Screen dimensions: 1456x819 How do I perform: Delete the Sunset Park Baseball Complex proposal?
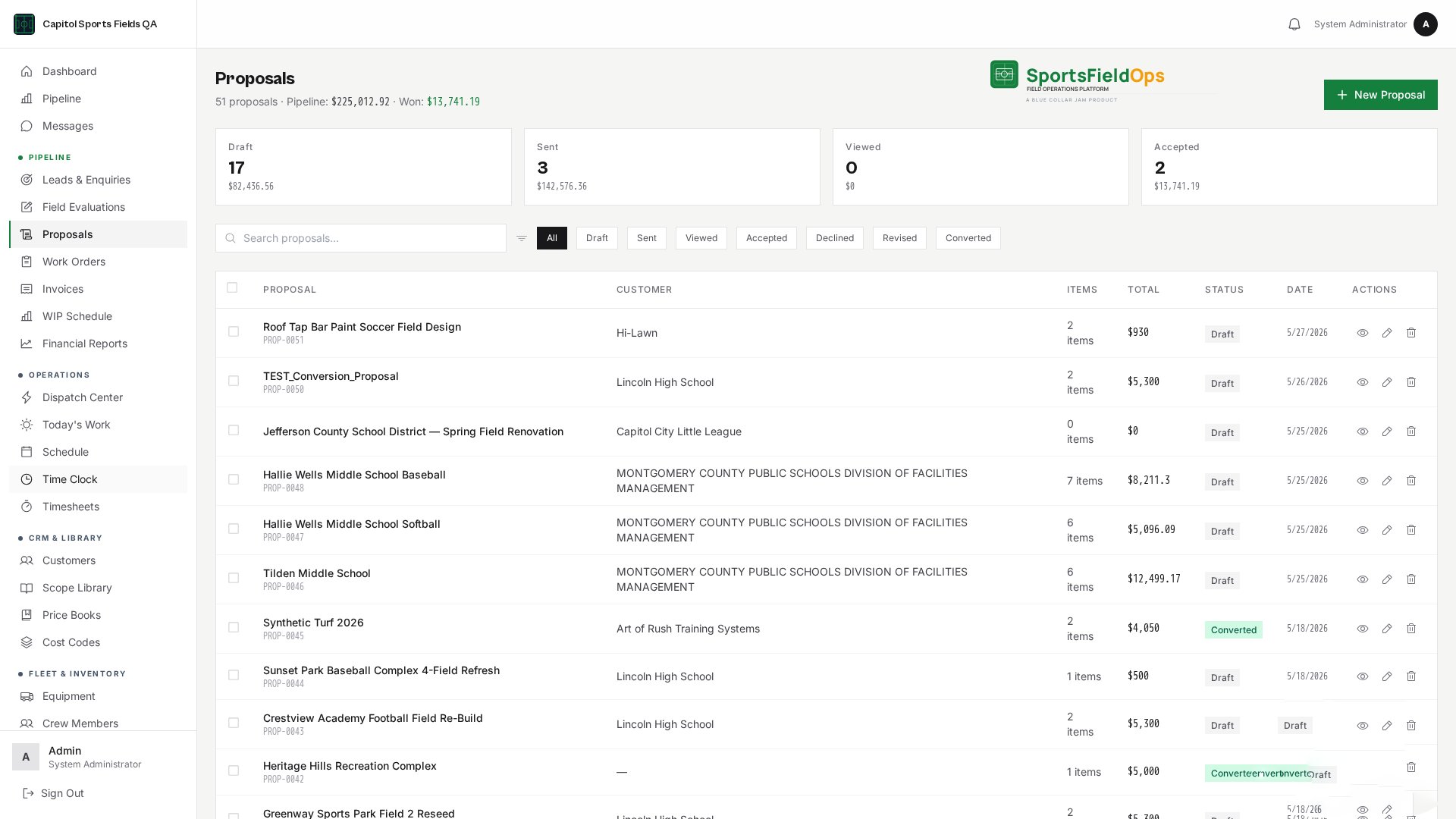click(1411, 676)
